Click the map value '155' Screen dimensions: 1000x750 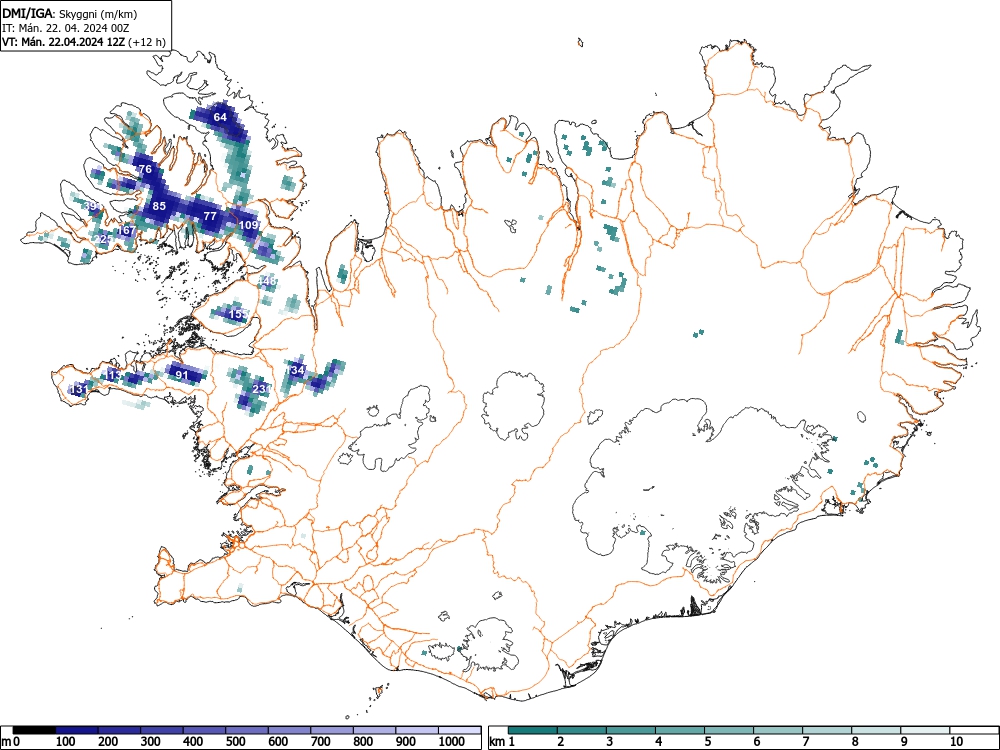coord(237,314)
